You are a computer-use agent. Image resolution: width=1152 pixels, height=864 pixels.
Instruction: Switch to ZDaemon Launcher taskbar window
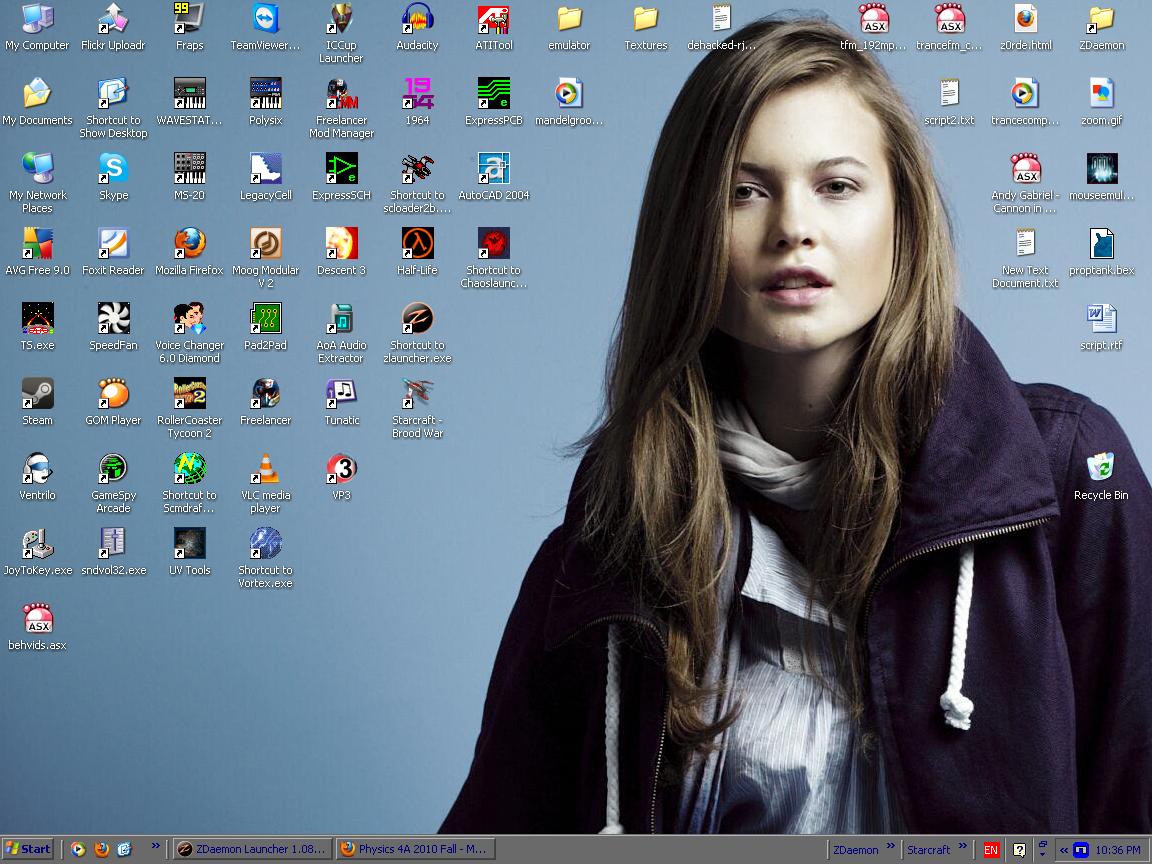[x=250, y=849]
